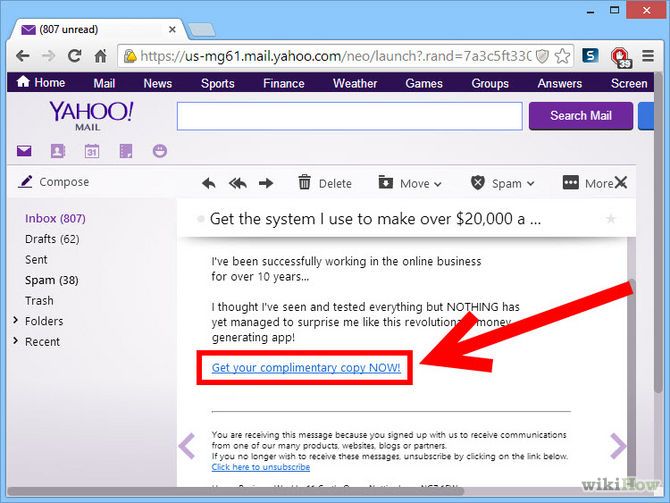The image size is (670, 503).
Task: Click the 'Click here to unsubscribe' link
Action: point(261,467)
